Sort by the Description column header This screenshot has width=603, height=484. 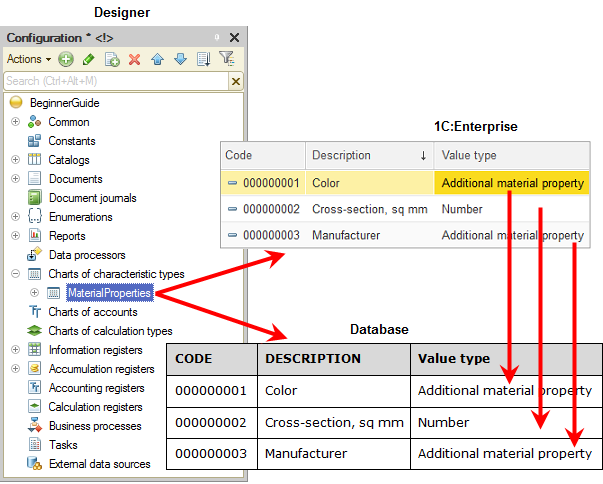pos(370,155)
